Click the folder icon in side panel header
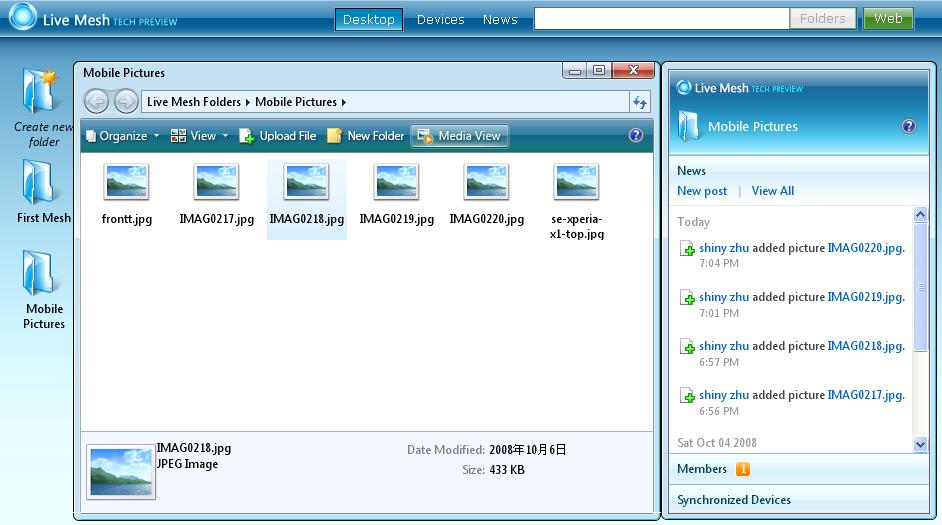Viewport: 942px width, 525px height. coord(688,126)
